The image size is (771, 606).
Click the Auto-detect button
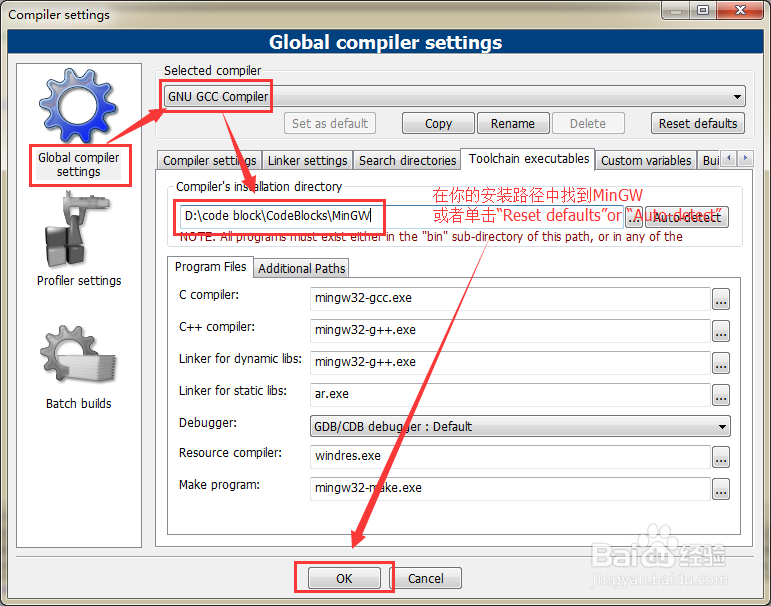[x=686, y=217]
